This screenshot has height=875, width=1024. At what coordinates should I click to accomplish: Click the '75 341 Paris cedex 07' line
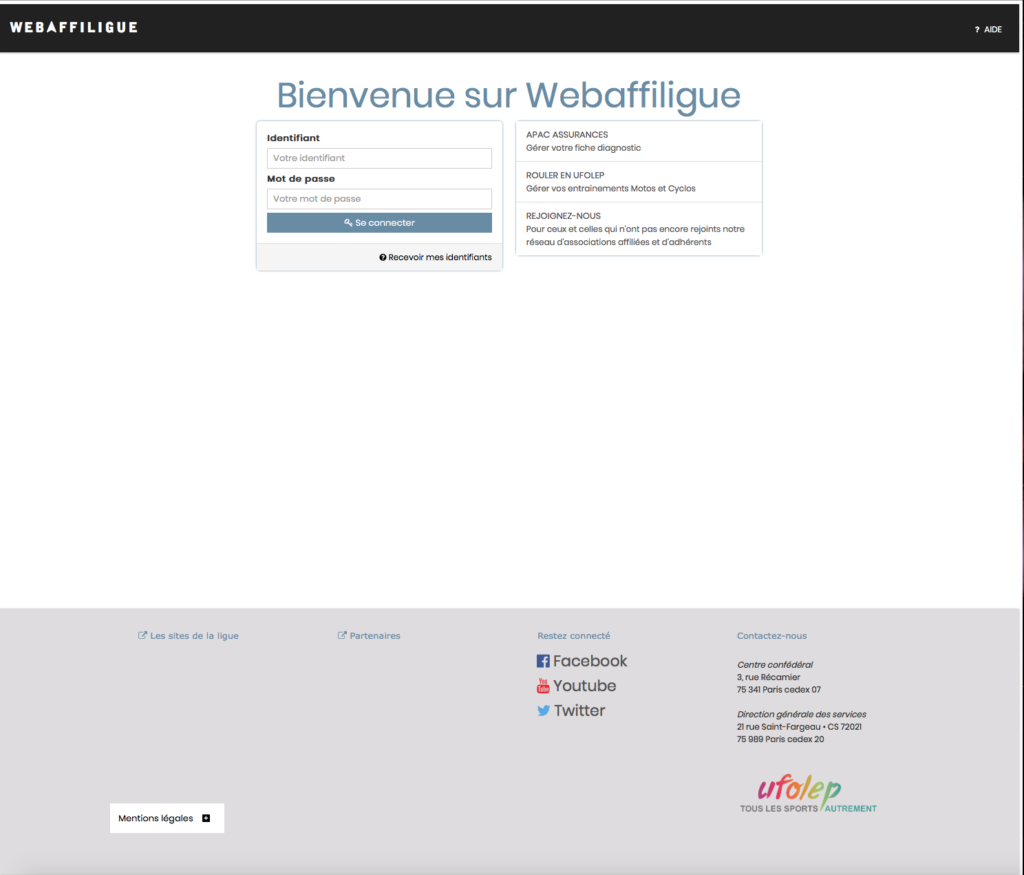(778, 690)
